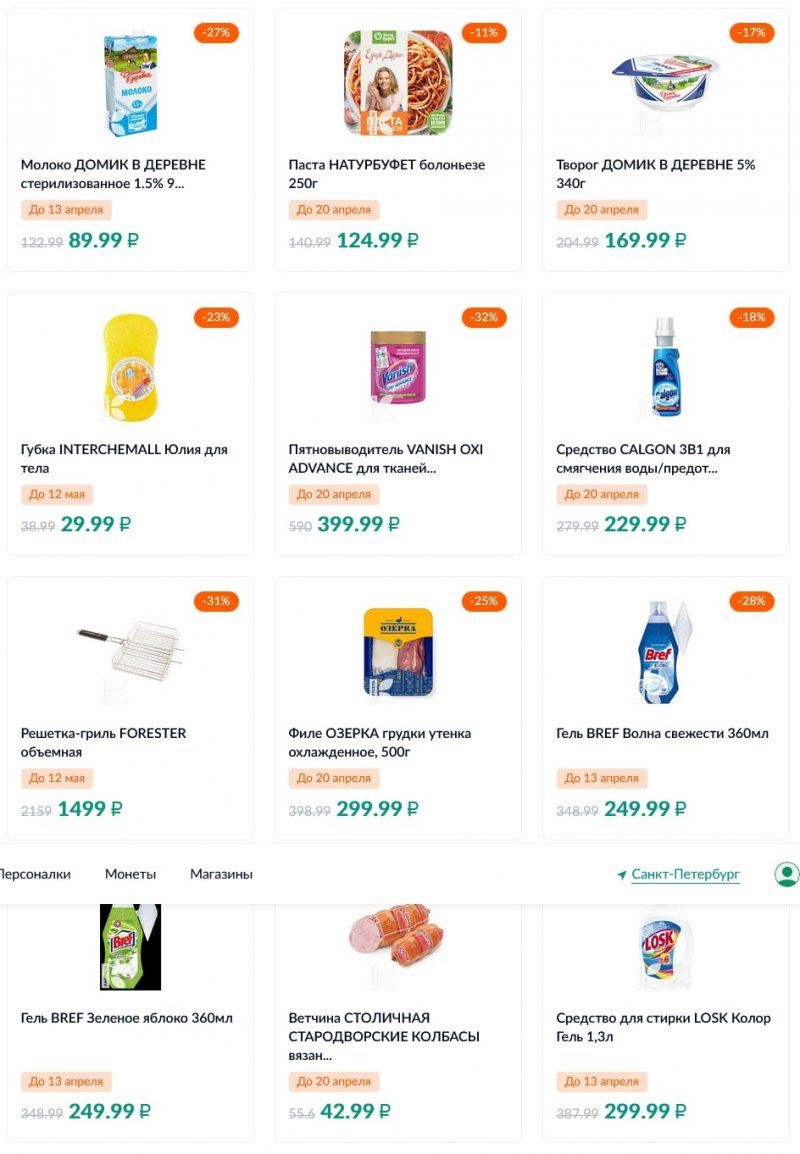Click the Филе ОЗЕРКА грудки утенка title
Viewport: 800px width, 1154px height.
pyautogui.click(x=379, y=742)
